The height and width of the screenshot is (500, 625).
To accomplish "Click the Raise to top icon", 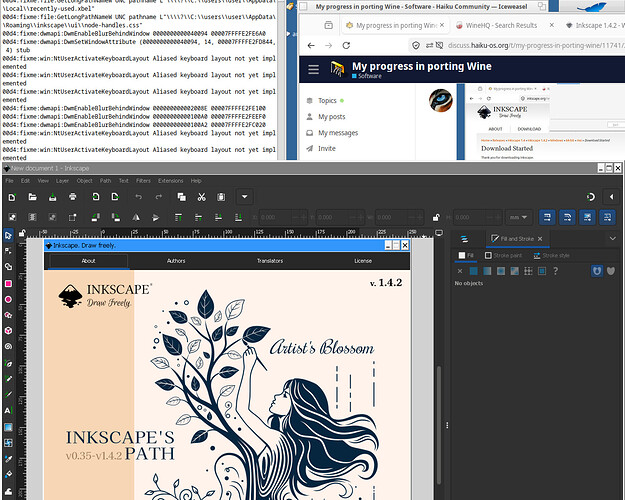I will [x=178, y=217].
